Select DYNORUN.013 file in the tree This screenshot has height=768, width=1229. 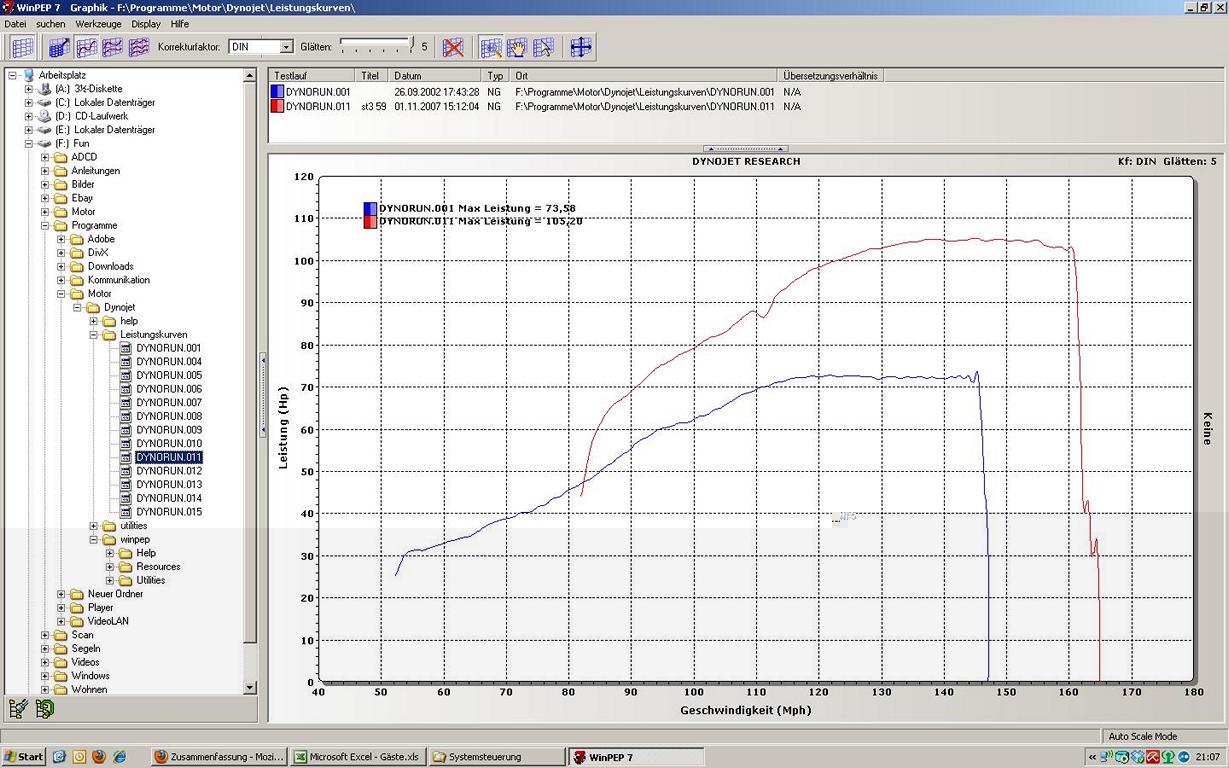tap(169, 485)
